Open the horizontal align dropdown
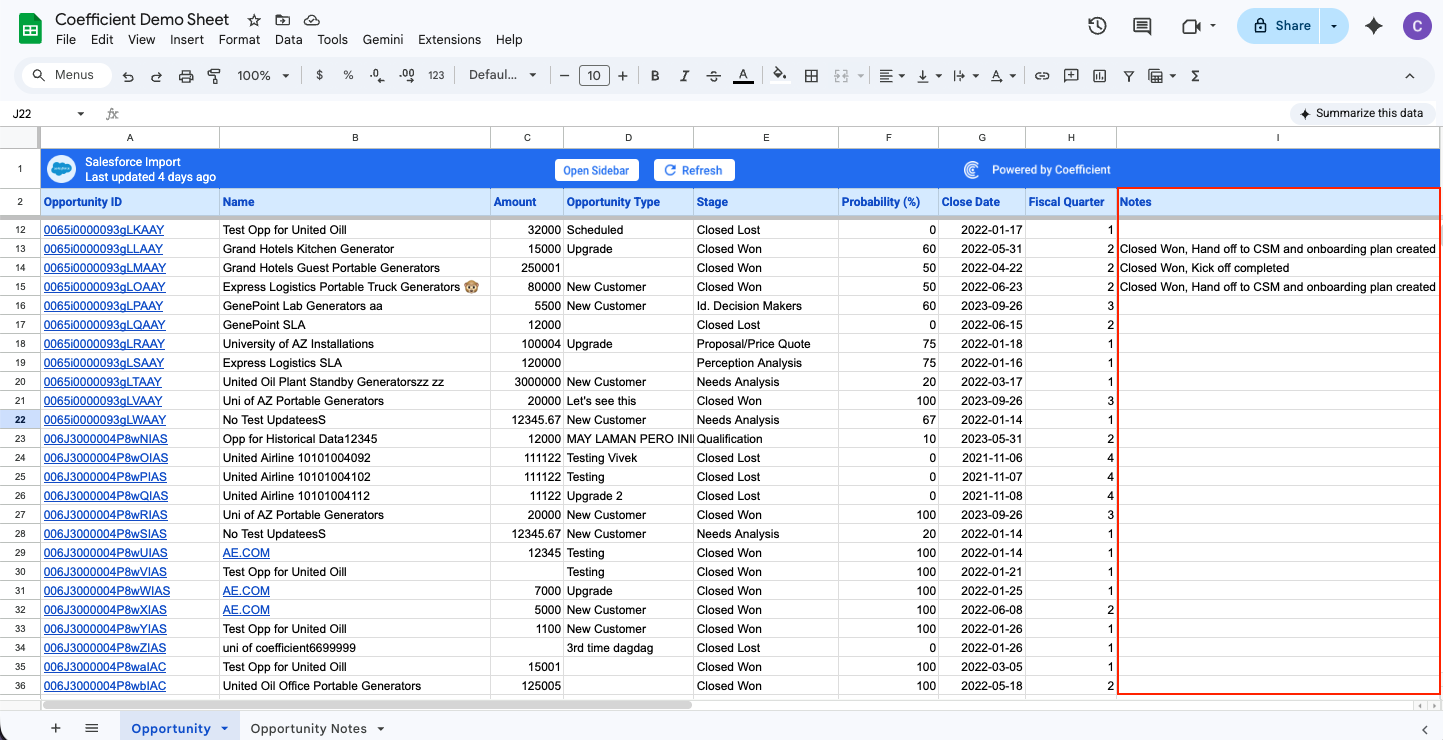1443x740 pixels. tap(891, 75)
